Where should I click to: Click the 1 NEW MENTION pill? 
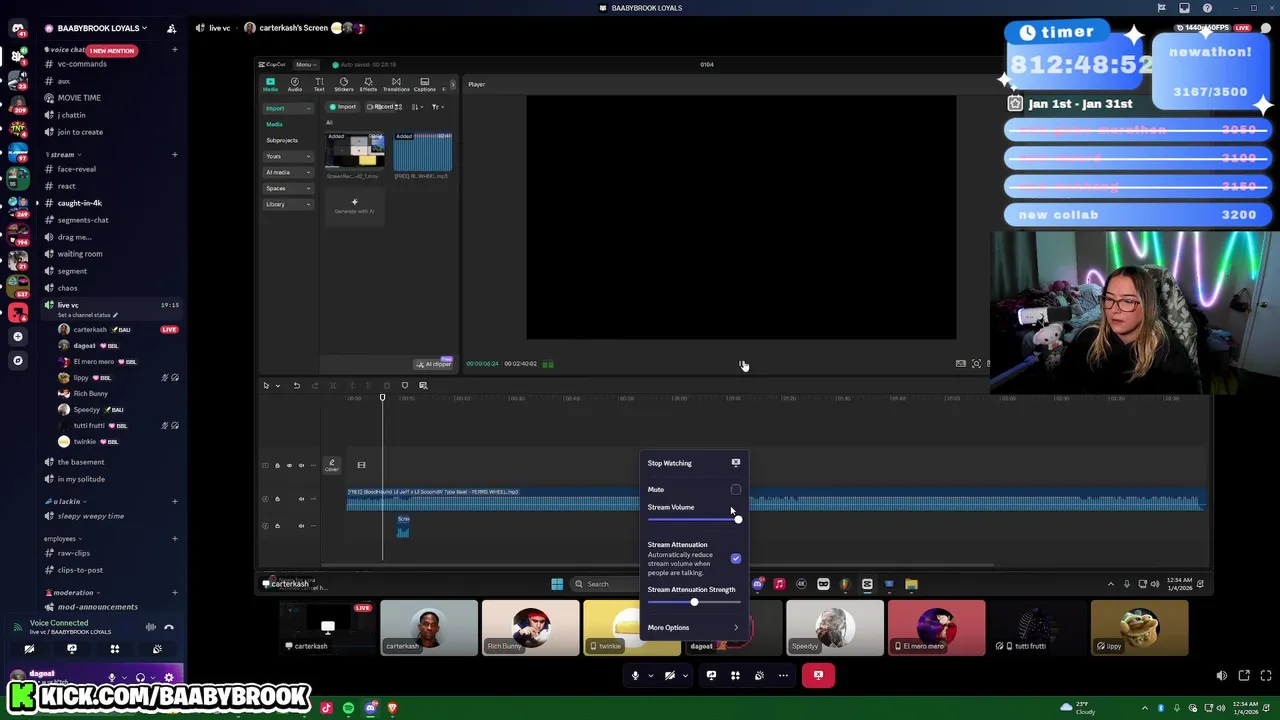pyautogui.click(x=110, y=50)
